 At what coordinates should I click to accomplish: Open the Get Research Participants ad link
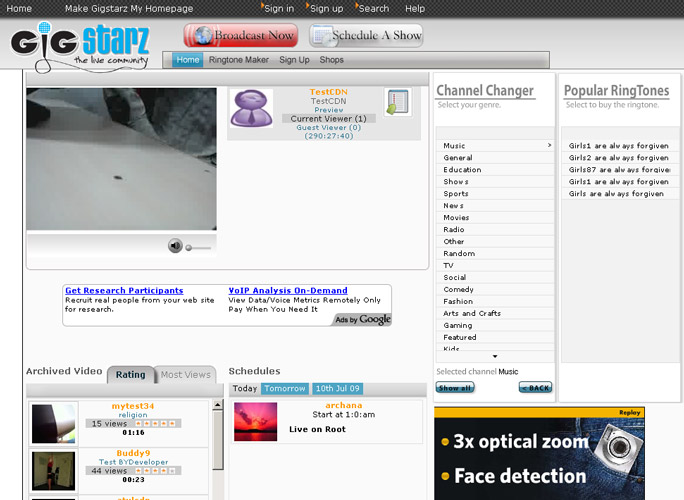pyautogui.click(x=124, y=291)
